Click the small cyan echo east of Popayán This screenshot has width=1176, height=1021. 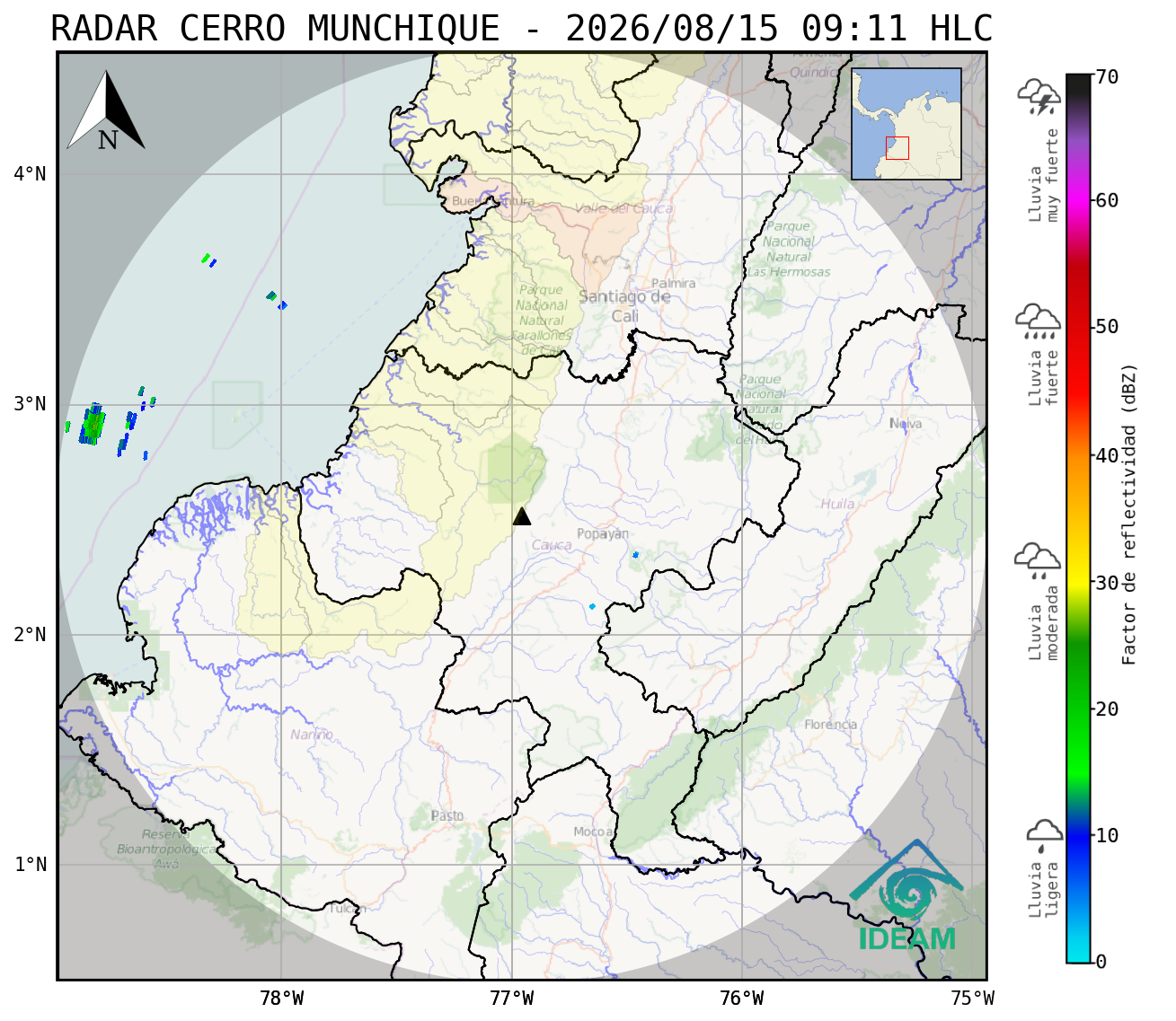[635, 555]
